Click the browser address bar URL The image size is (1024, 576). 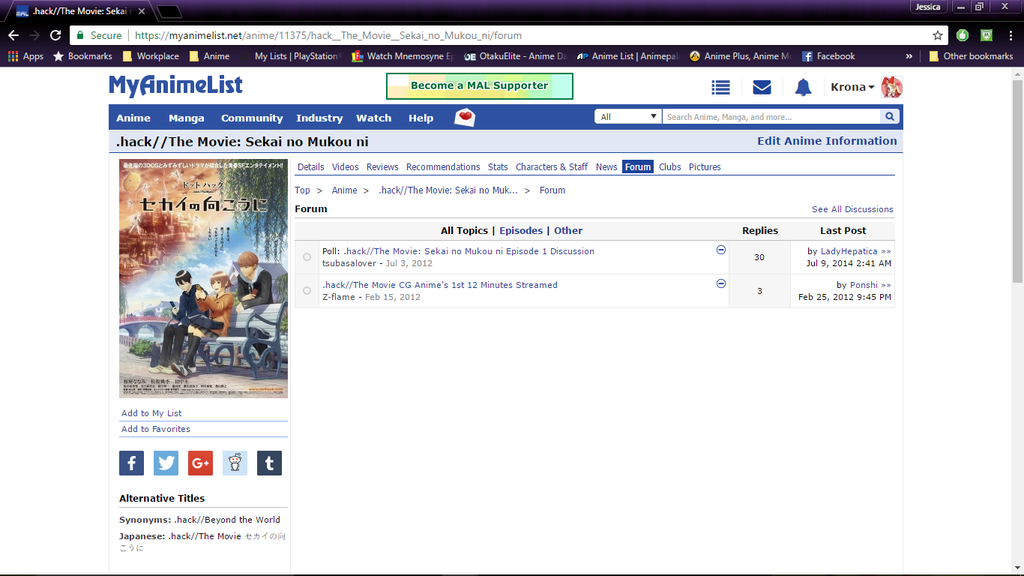click(x=328, y=35)
